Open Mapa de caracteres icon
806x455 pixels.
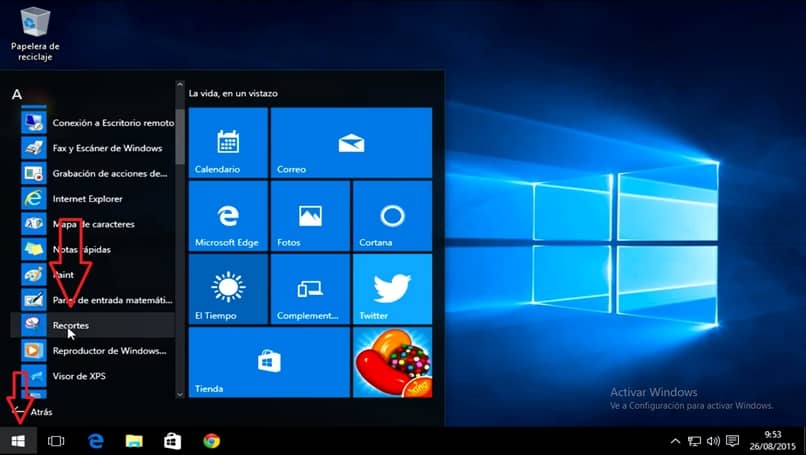[x=34, y=224]
